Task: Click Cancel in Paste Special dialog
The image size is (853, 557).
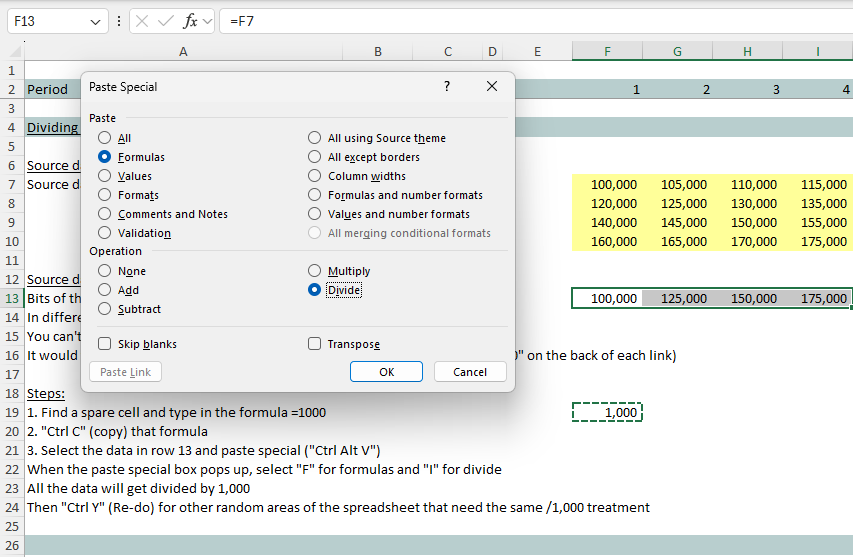Action: pyautogui.click(x=470, y=372)
